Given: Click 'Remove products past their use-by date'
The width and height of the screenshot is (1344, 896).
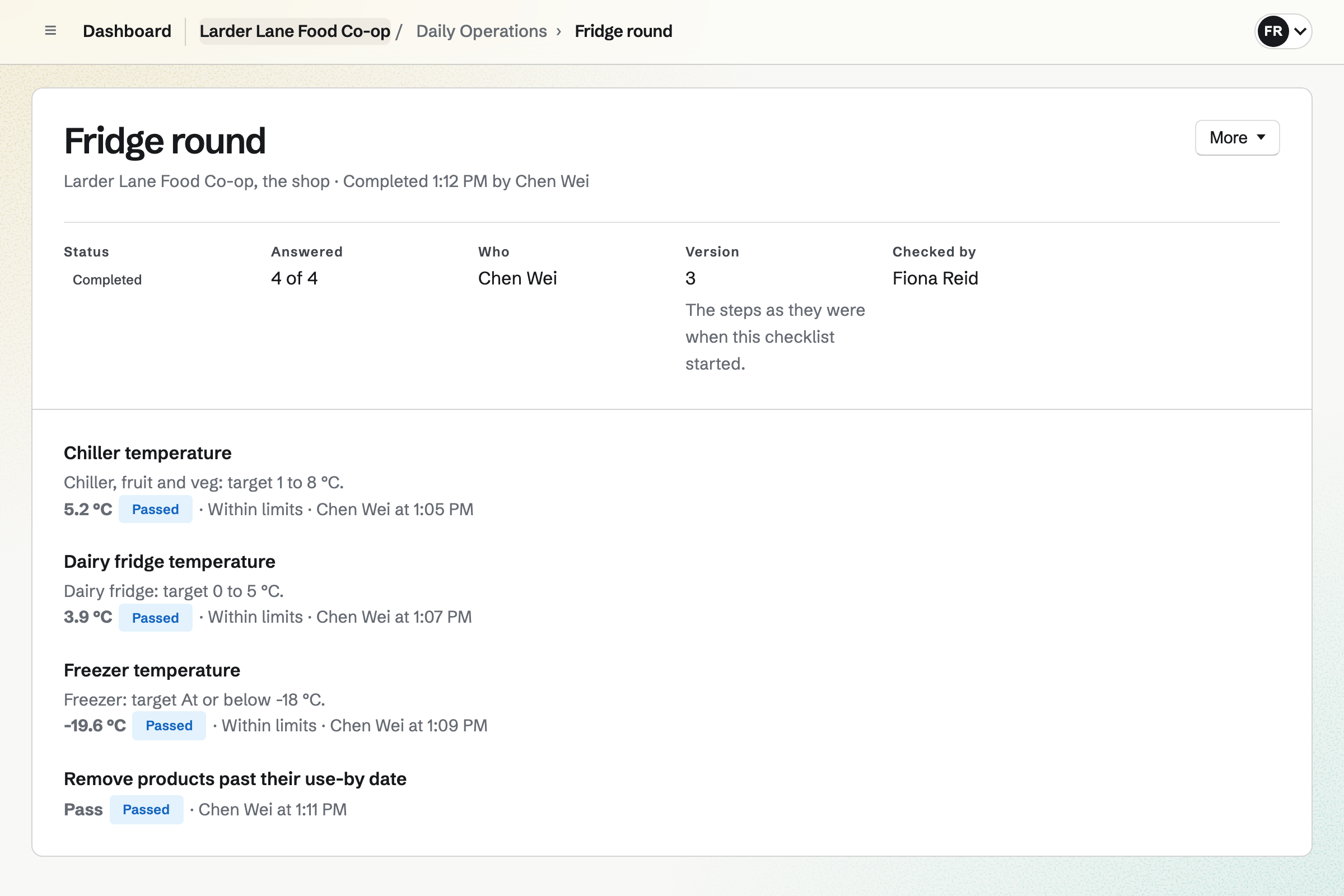Looking at the screenshot, I should (x=235, y=778).
